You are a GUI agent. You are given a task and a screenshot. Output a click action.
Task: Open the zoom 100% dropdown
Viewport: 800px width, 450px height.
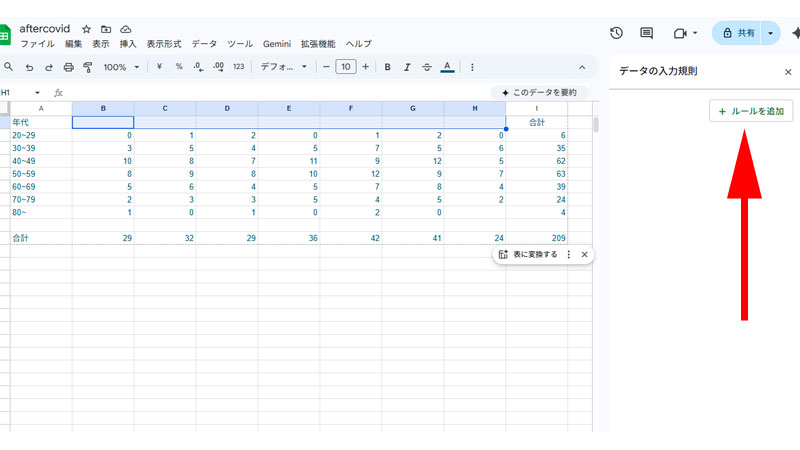[122, 67]
